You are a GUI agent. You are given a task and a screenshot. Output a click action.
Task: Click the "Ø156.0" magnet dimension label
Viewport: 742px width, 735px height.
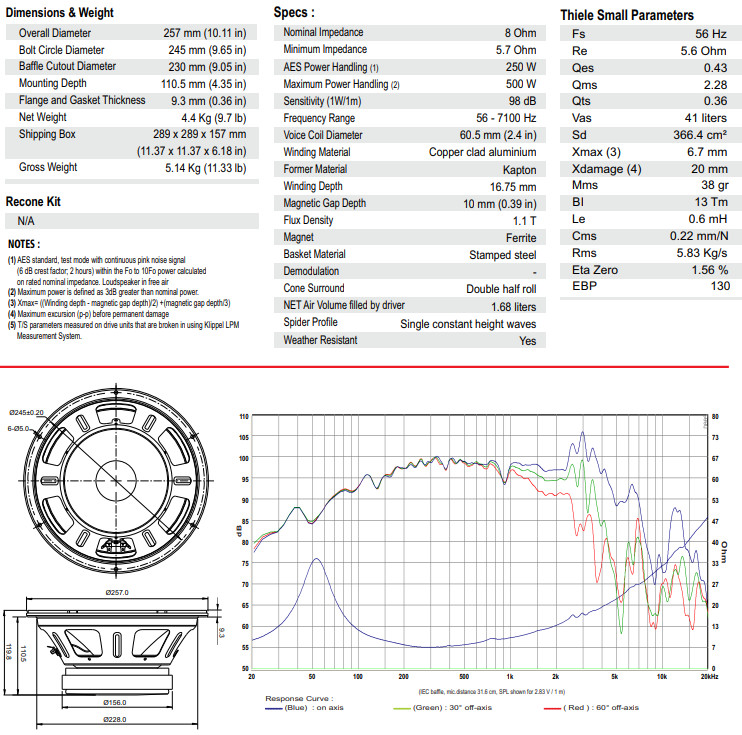coord(115,703)
